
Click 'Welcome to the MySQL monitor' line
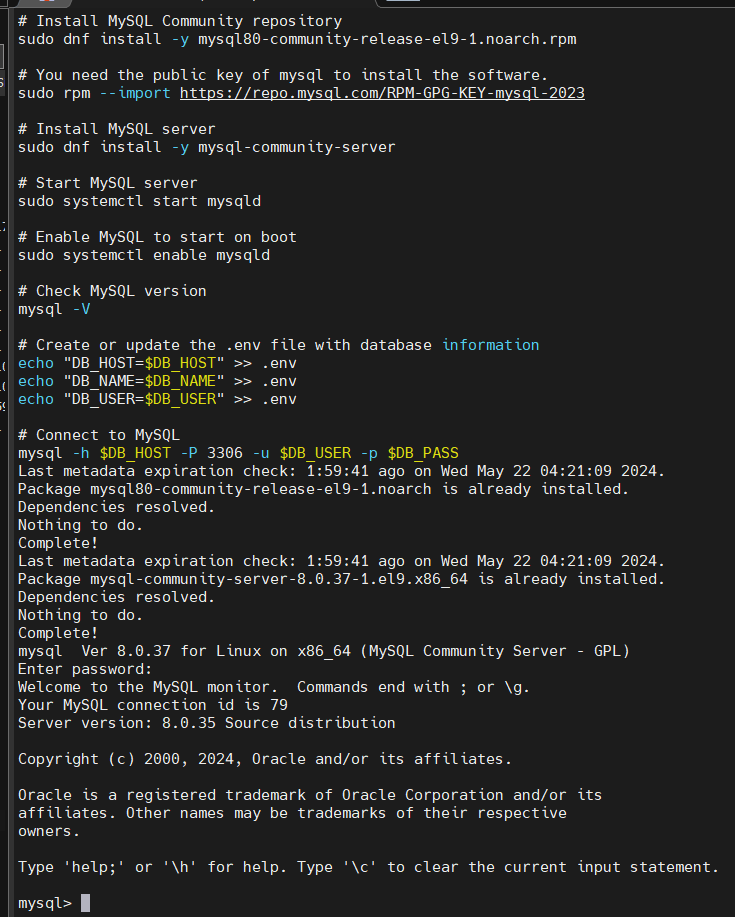click(x=274, y=687)
